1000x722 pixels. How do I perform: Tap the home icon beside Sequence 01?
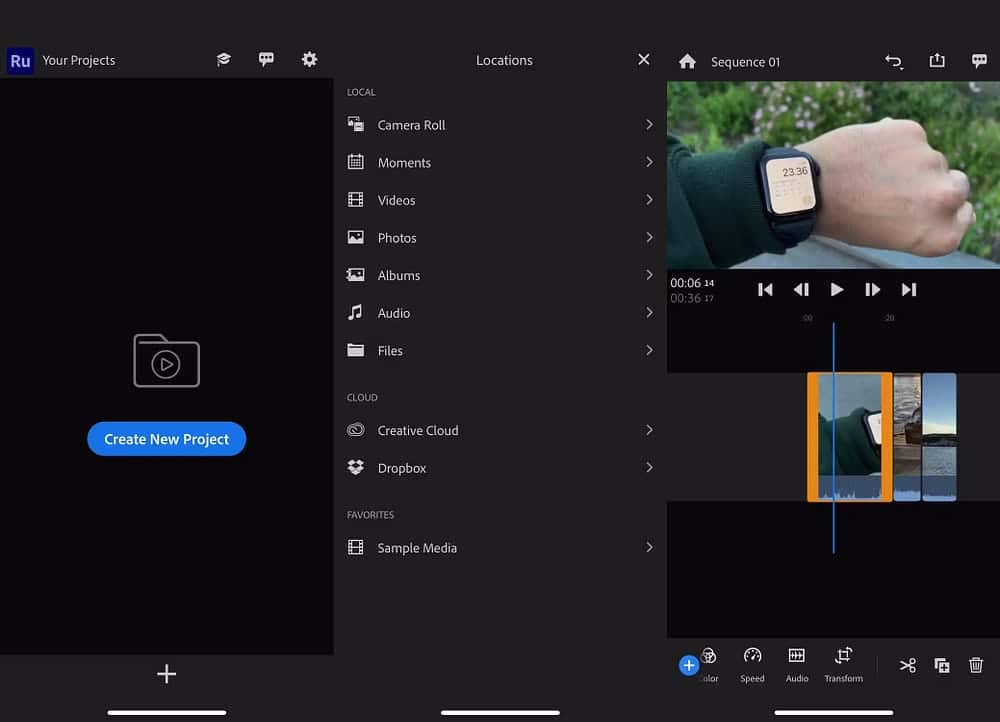[x=687, y=61]
